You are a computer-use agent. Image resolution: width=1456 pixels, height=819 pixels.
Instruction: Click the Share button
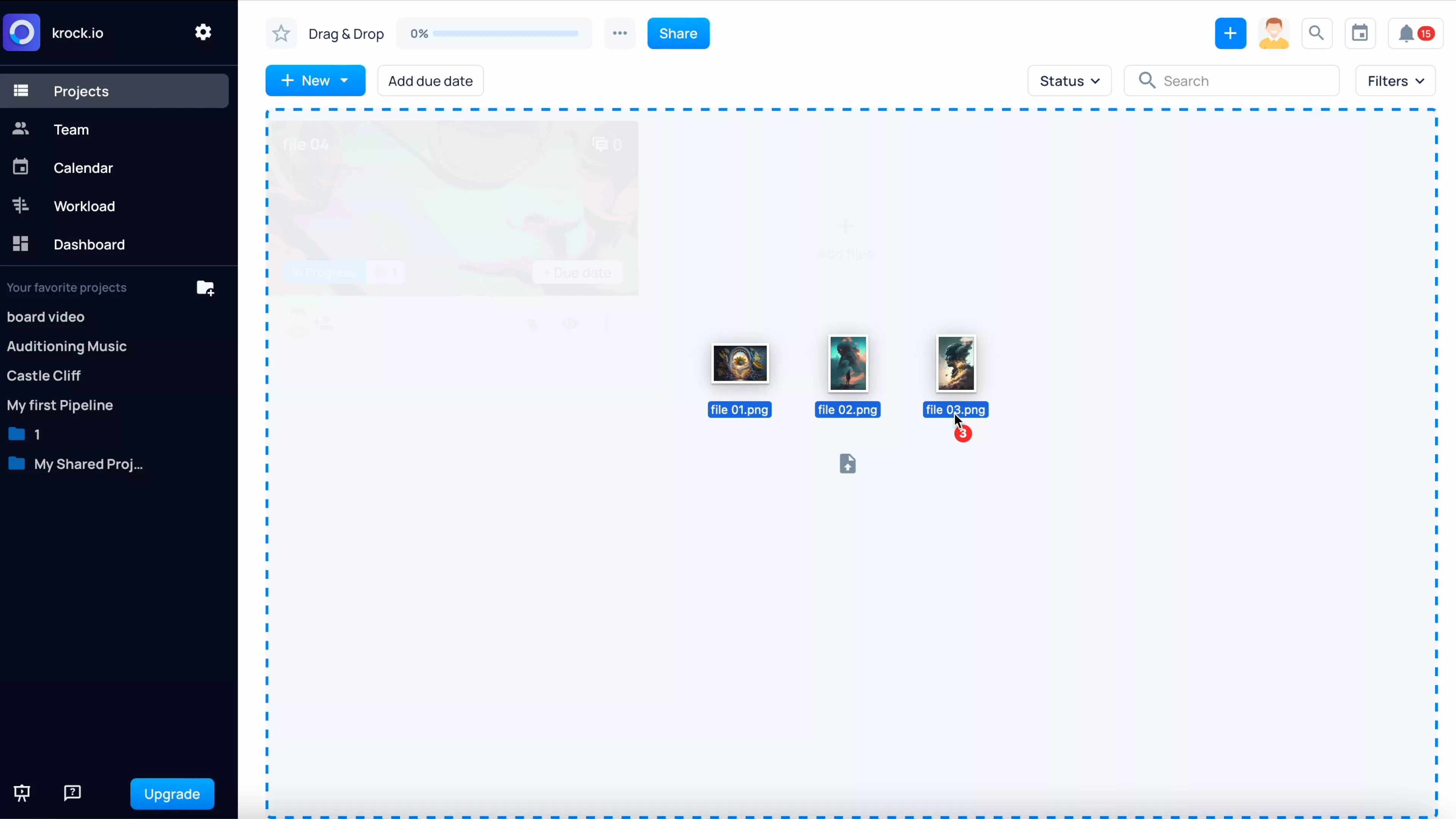pyautogui.click(x=678, y=33)
